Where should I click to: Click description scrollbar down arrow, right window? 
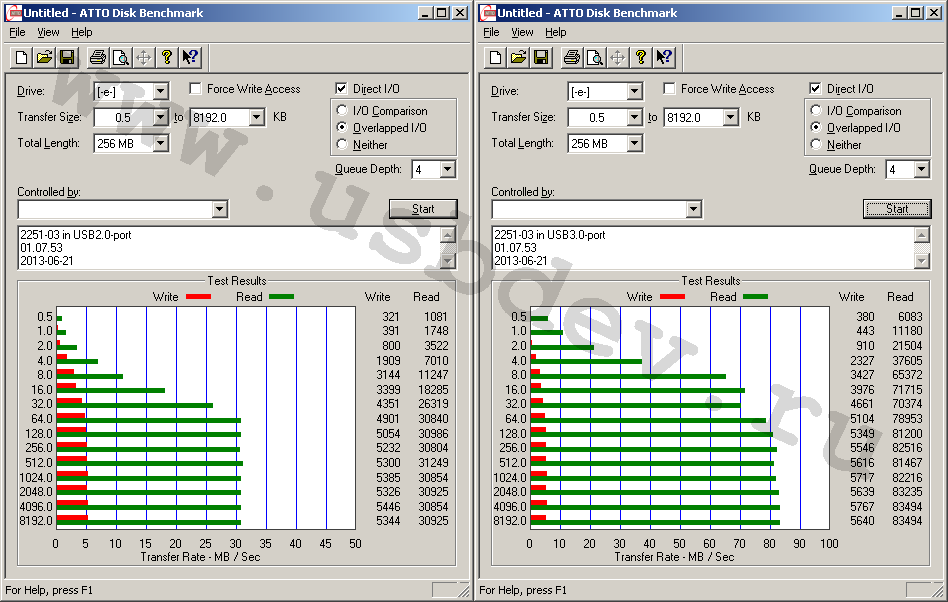[922, 261]
